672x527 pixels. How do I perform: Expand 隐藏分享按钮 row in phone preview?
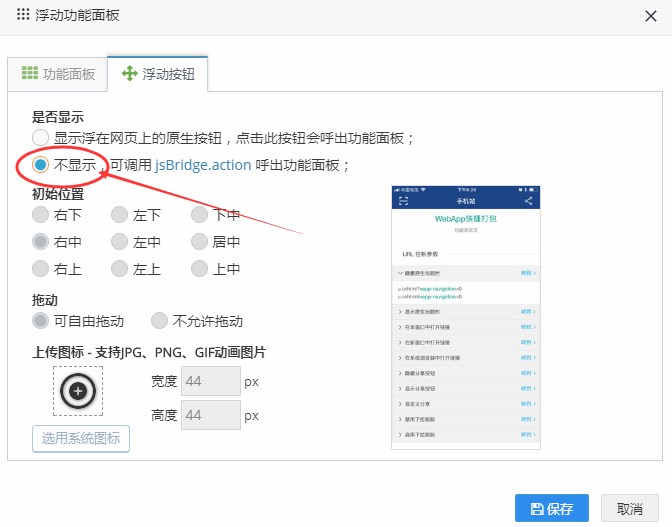click(466, 373)
